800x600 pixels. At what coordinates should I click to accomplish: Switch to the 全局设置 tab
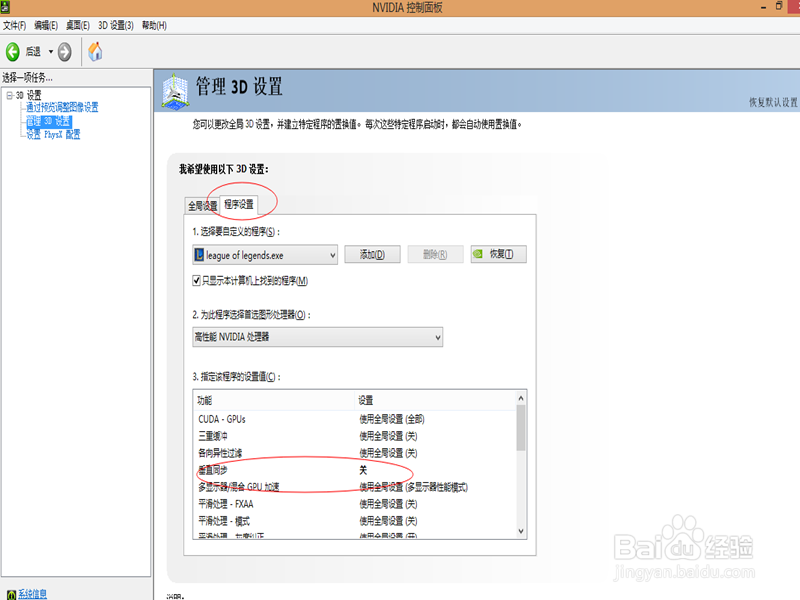[x=203, y=206]
